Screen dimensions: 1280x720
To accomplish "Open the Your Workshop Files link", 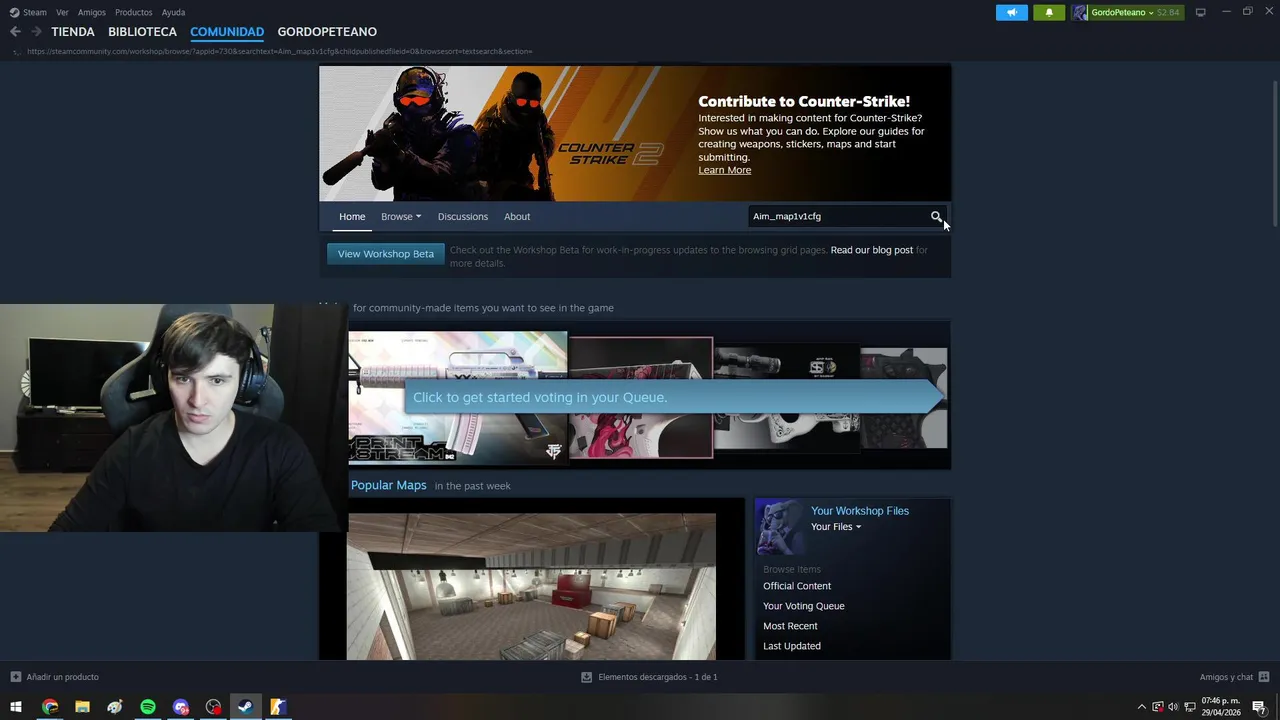I will tap(860, 511).
